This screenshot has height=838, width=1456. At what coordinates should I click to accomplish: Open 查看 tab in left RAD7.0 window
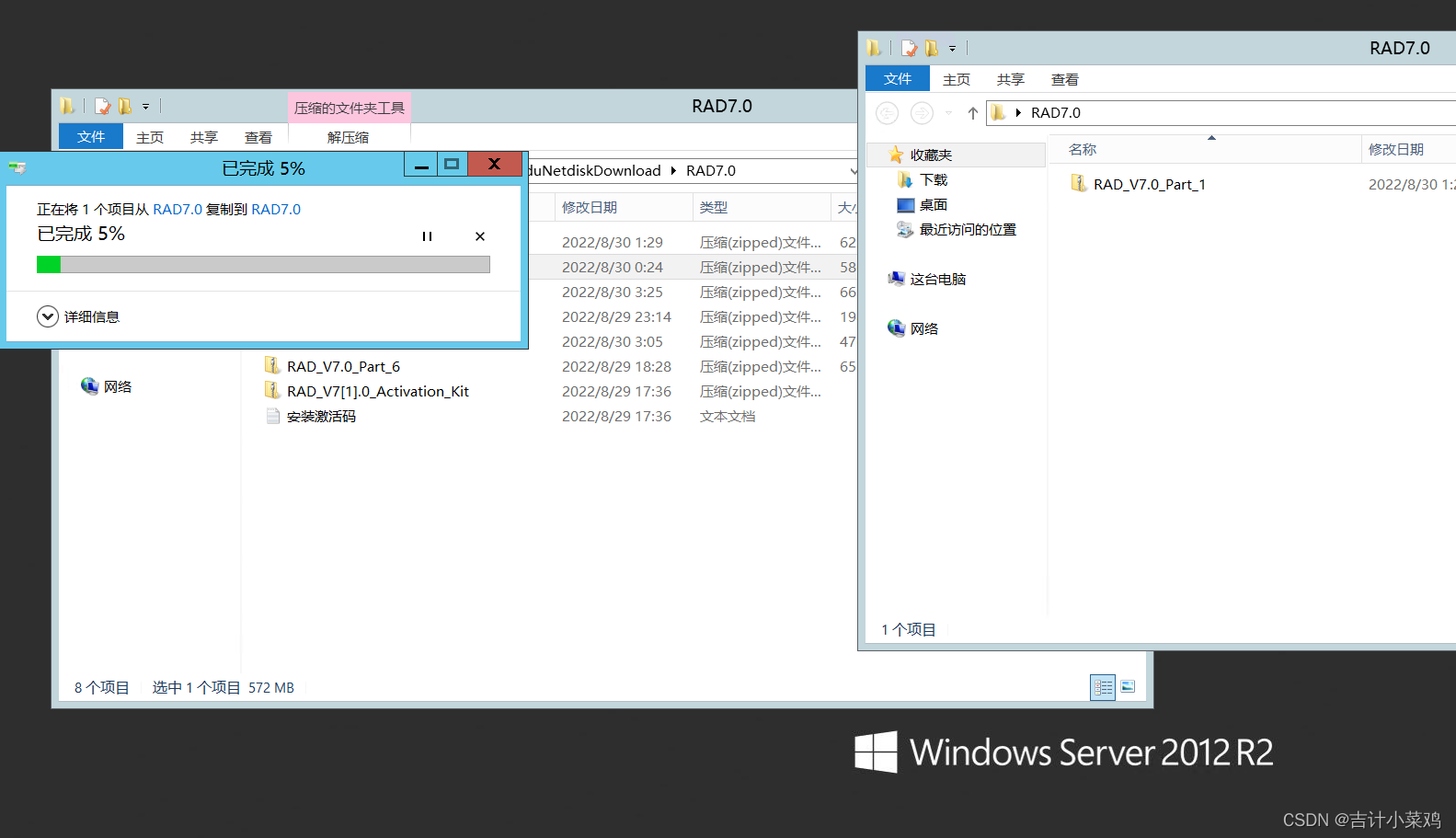(258, 137)
